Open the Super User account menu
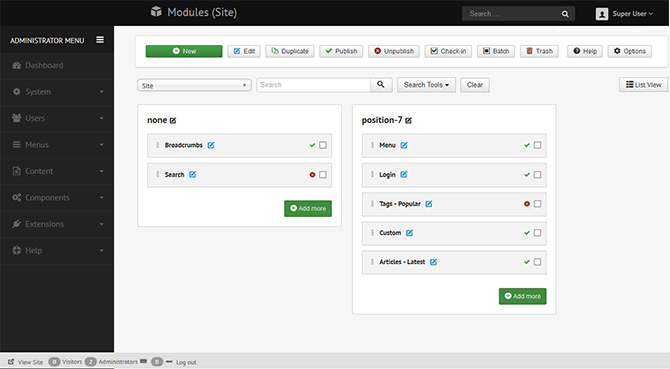 coord(633,14)
